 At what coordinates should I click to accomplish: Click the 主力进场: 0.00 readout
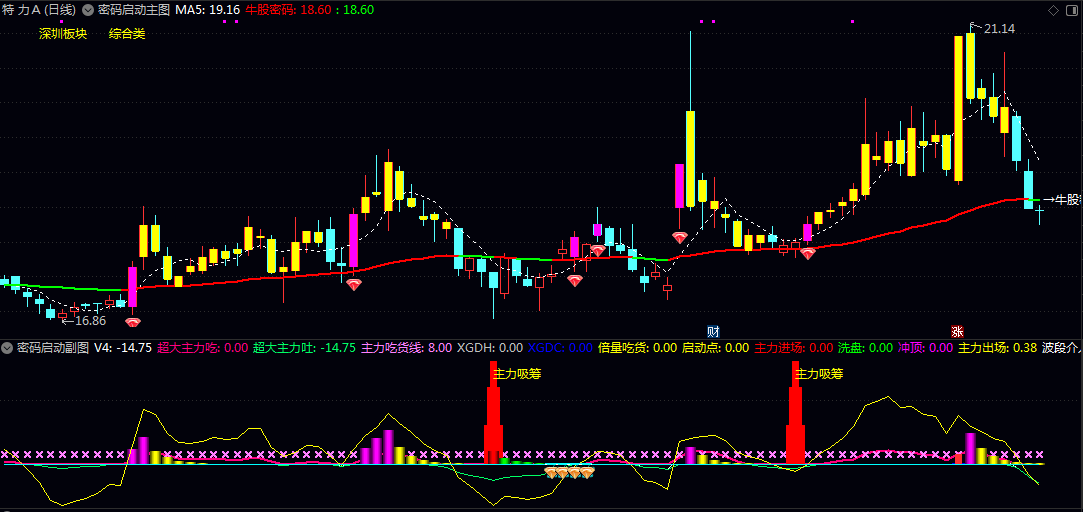coord(794,348)
